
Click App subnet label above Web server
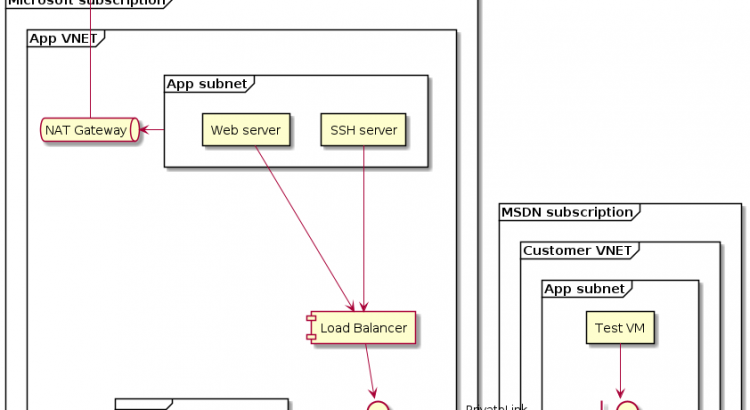207,84
